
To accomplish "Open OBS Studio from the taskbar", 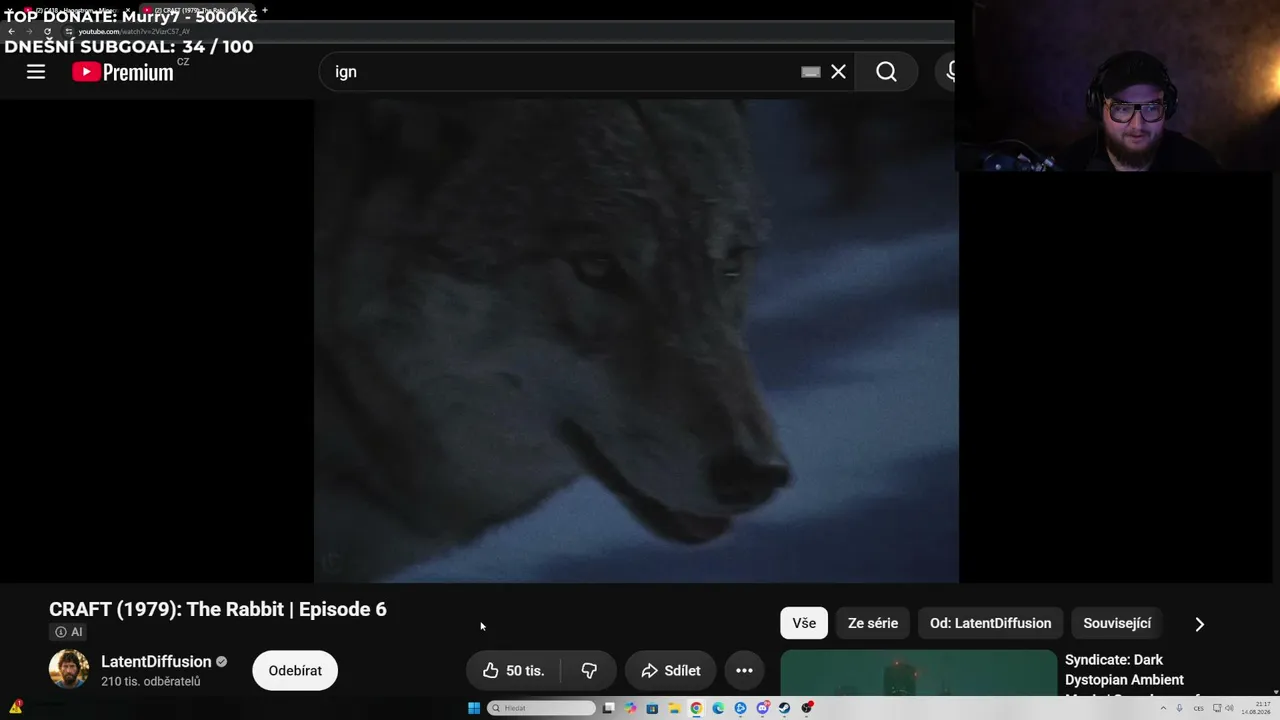I will pyautogui.click(x=807, y=708).
